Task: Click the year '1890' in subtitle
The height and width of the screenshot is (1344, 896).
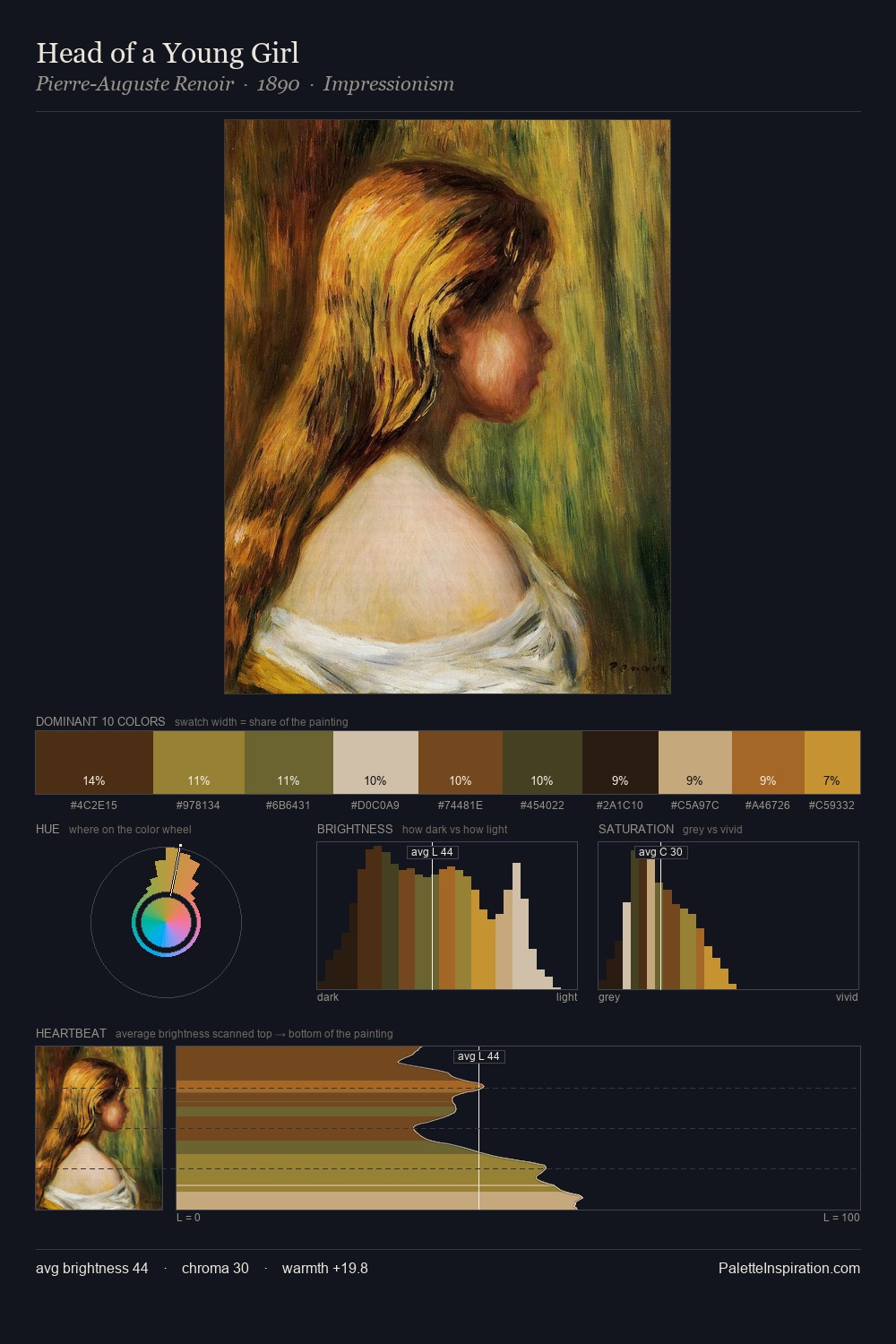Action: tap(278, 84)
